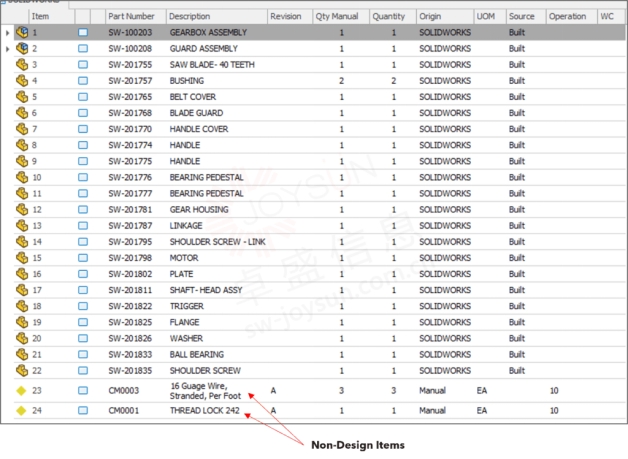This screenshot has width=628, height=459.
Task: Click the Quantity value 3 for CM0003
Action: pyautogui.click(x=394, y=391)
